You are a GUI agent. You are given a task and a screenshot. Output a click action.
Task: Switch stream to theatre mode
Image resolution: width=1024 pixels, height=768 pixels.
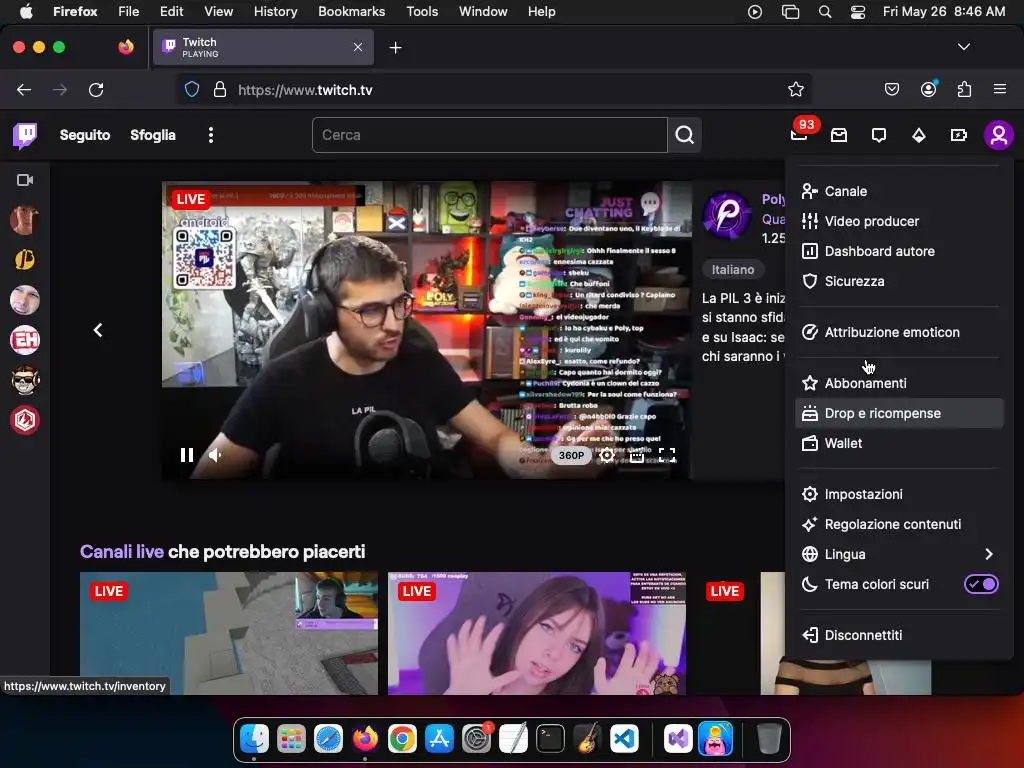coord(637,455)
